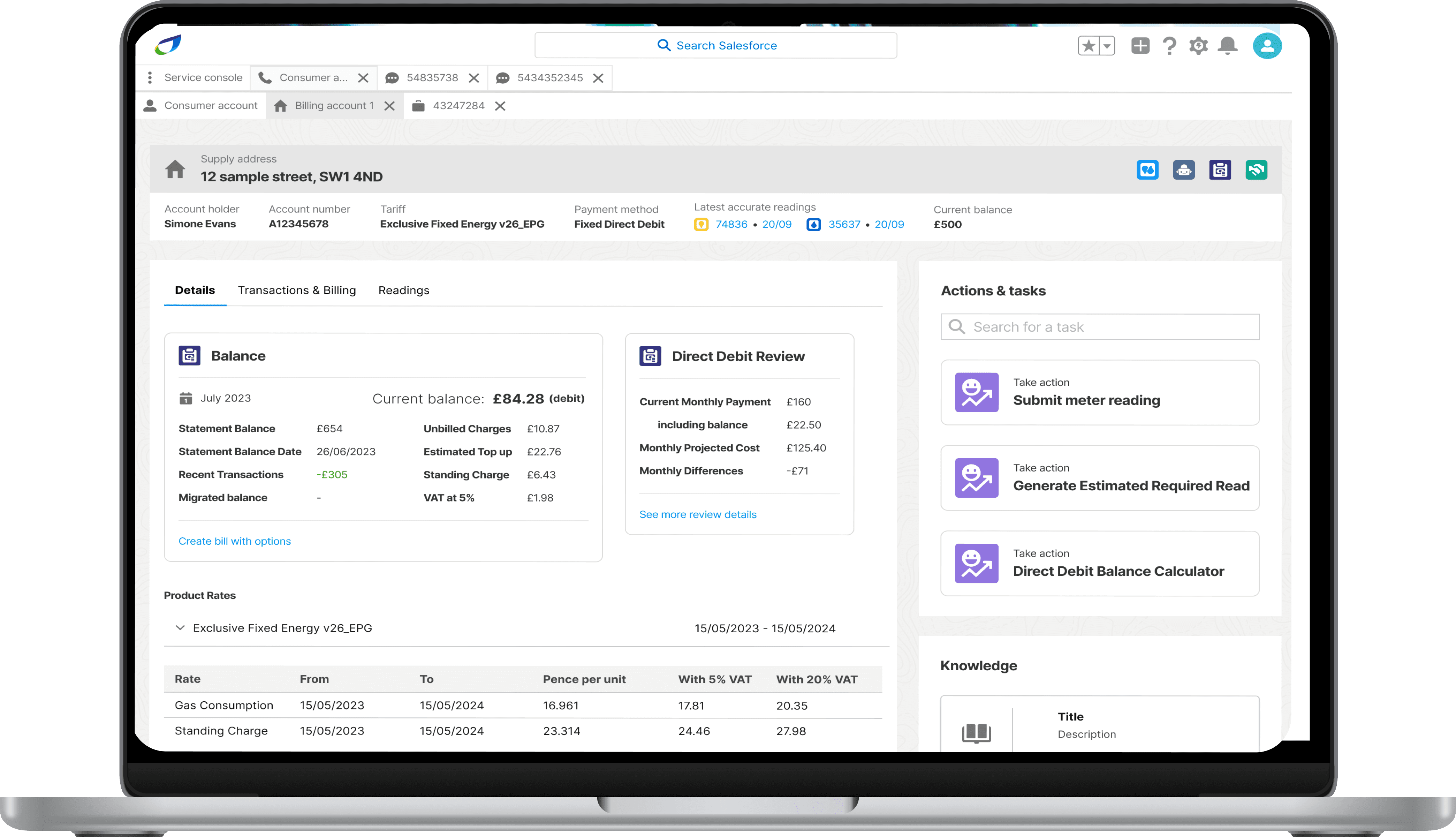Click the favorites star icon
The width and height of the screenshot is (1456, 837).
coord(1088,45)
